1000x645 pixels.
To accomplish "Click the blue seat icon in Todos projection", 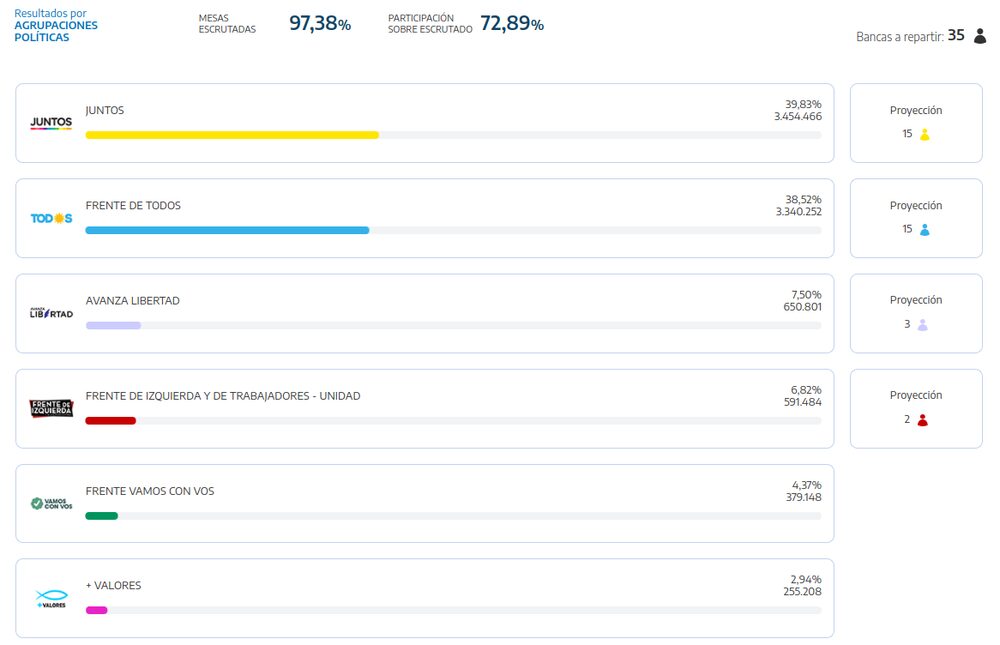I will [924, 229].
